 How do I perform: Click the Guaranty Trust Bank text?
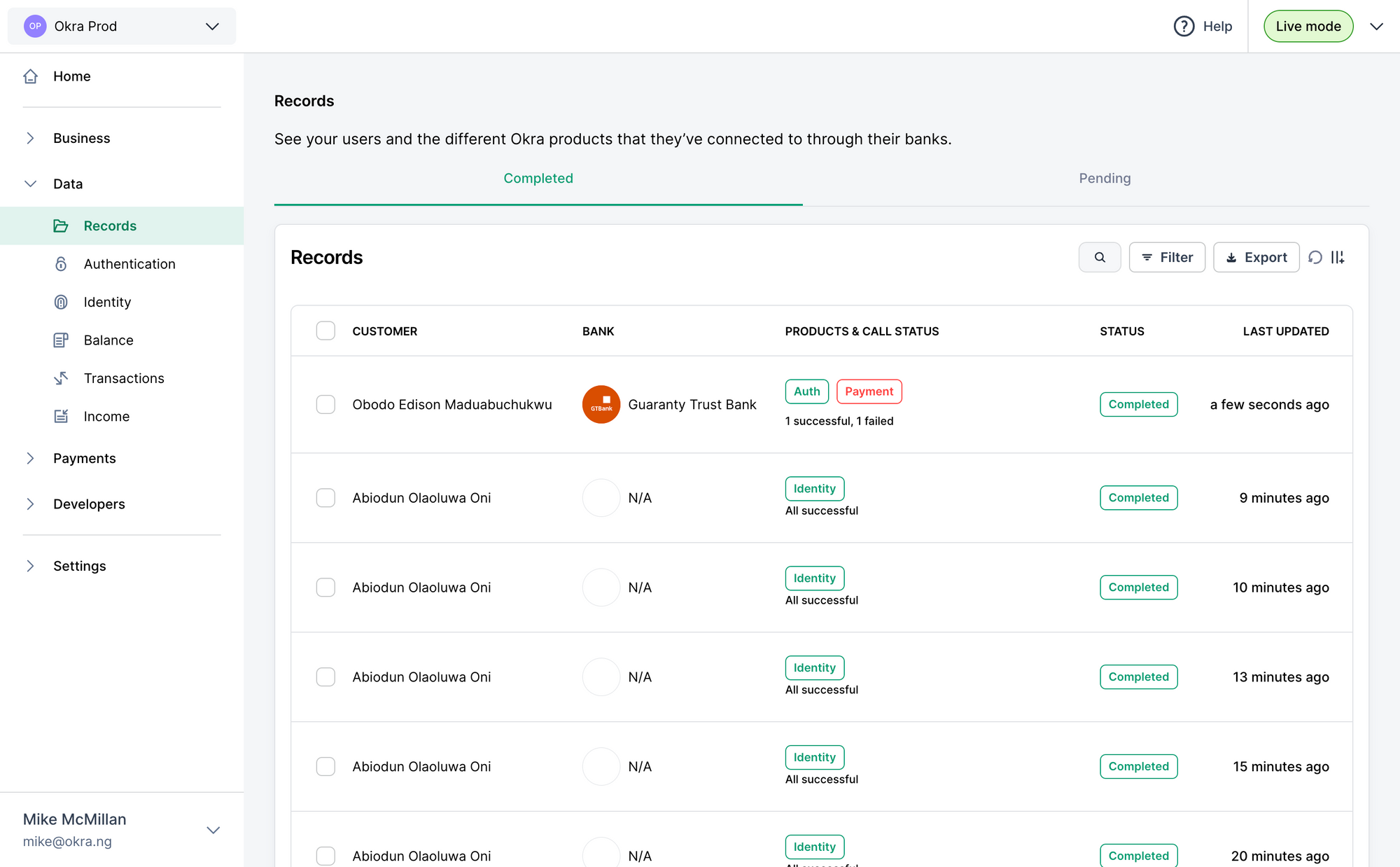click(692, 405)
